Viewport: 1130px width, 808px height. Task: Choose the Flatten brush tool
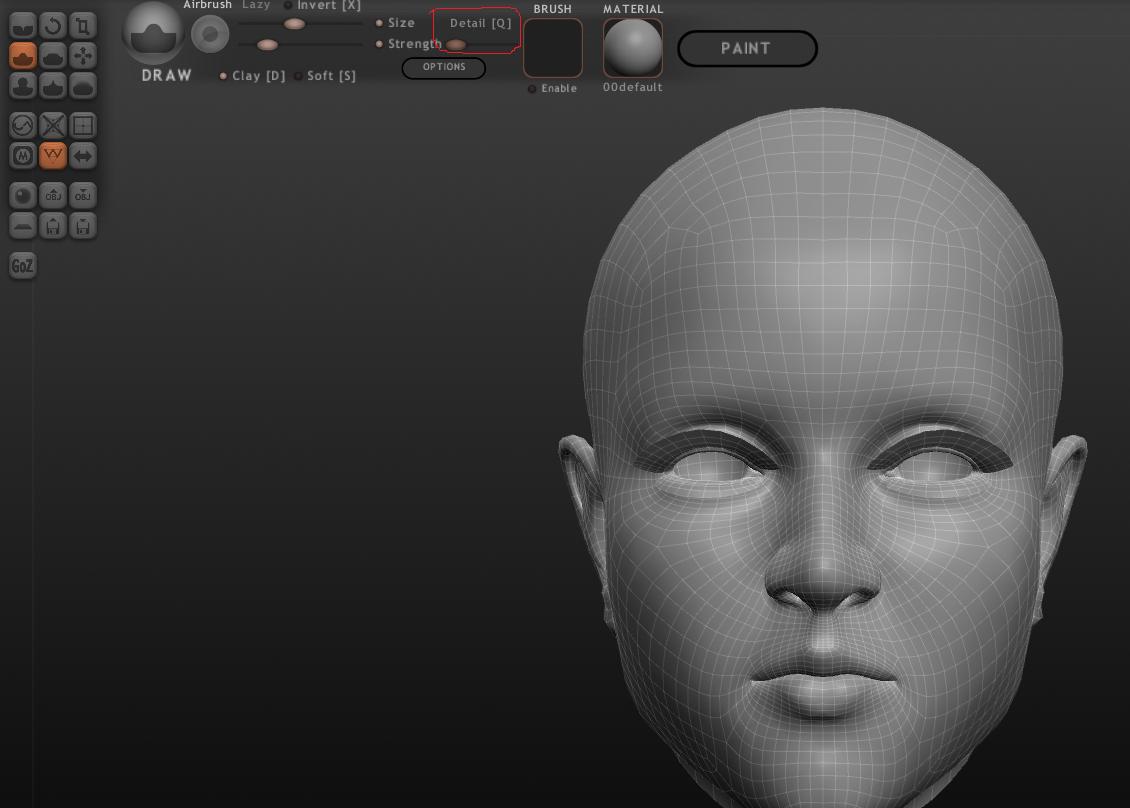53,56
